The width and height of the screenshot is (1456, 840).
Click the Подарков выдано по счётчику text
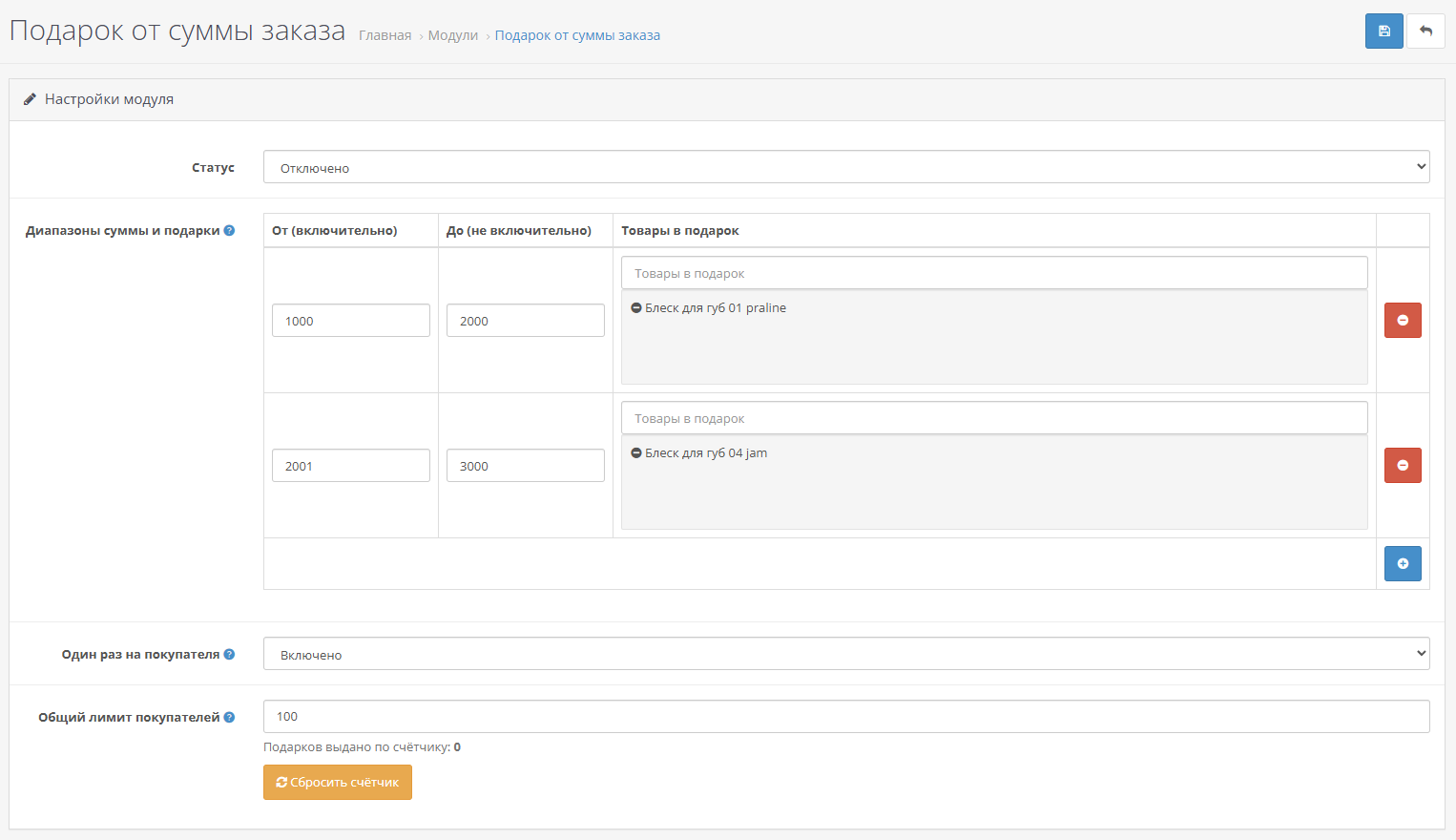click(362, 747)
